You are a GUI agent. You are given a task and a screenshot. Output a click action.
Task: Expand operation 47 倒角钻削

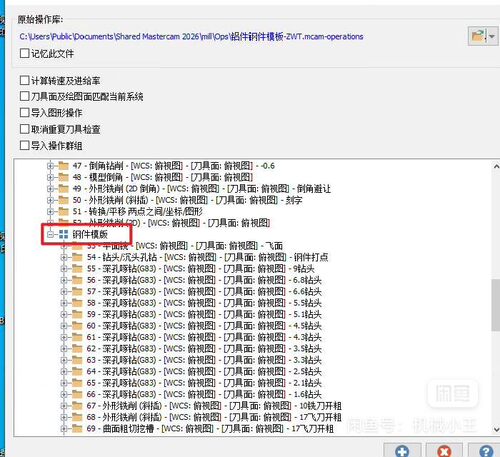(x=50, y=166)
